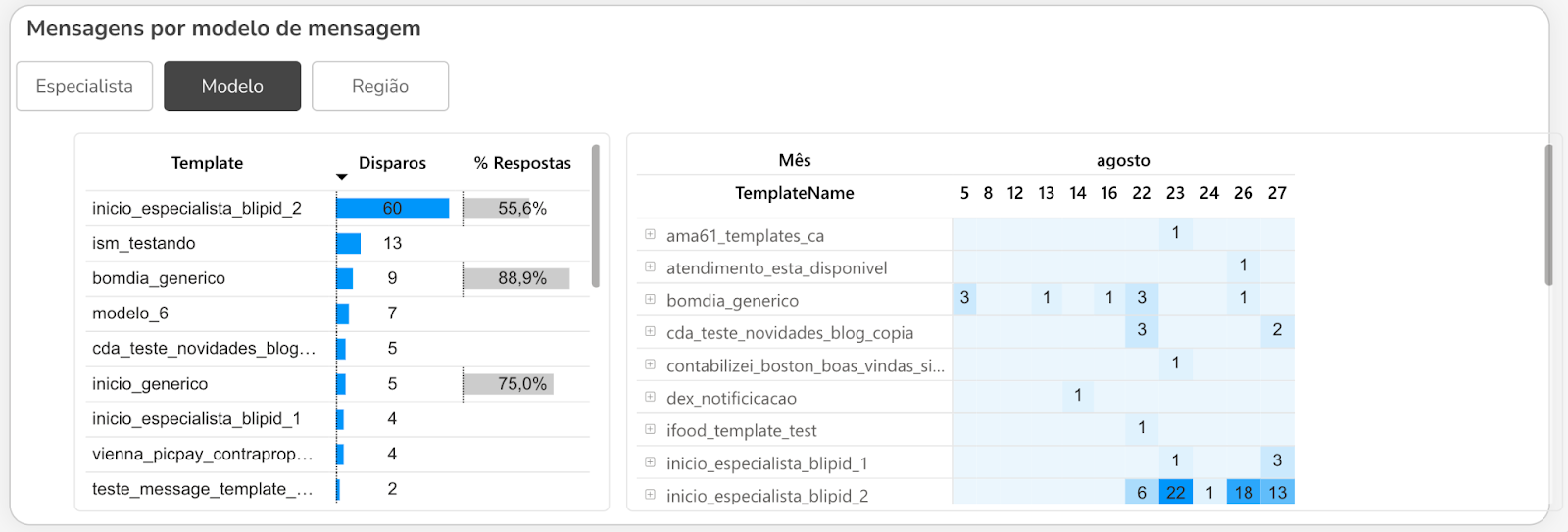This screenshot has width=1568, height=532.
Task: Switch to the Especialista tab
Action: click(x=84, y=86)
